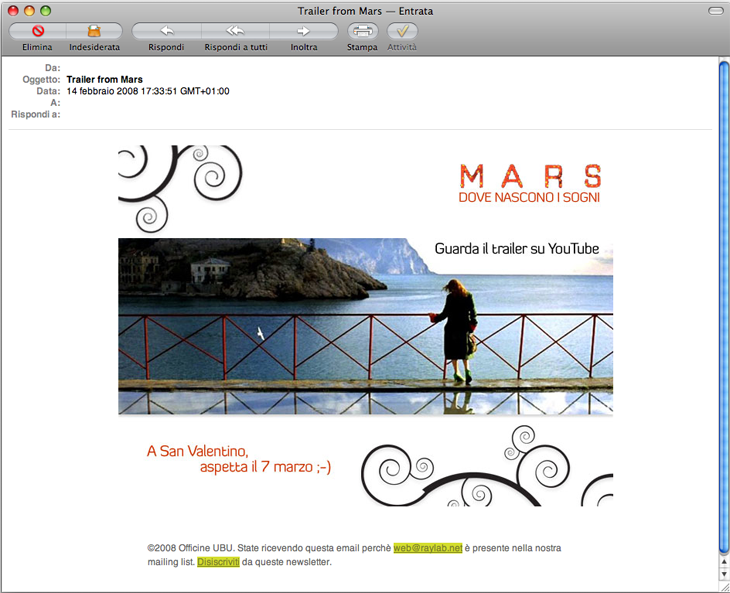
Task: Mark message as junk with Indesiderata
Action: [94, 31]
